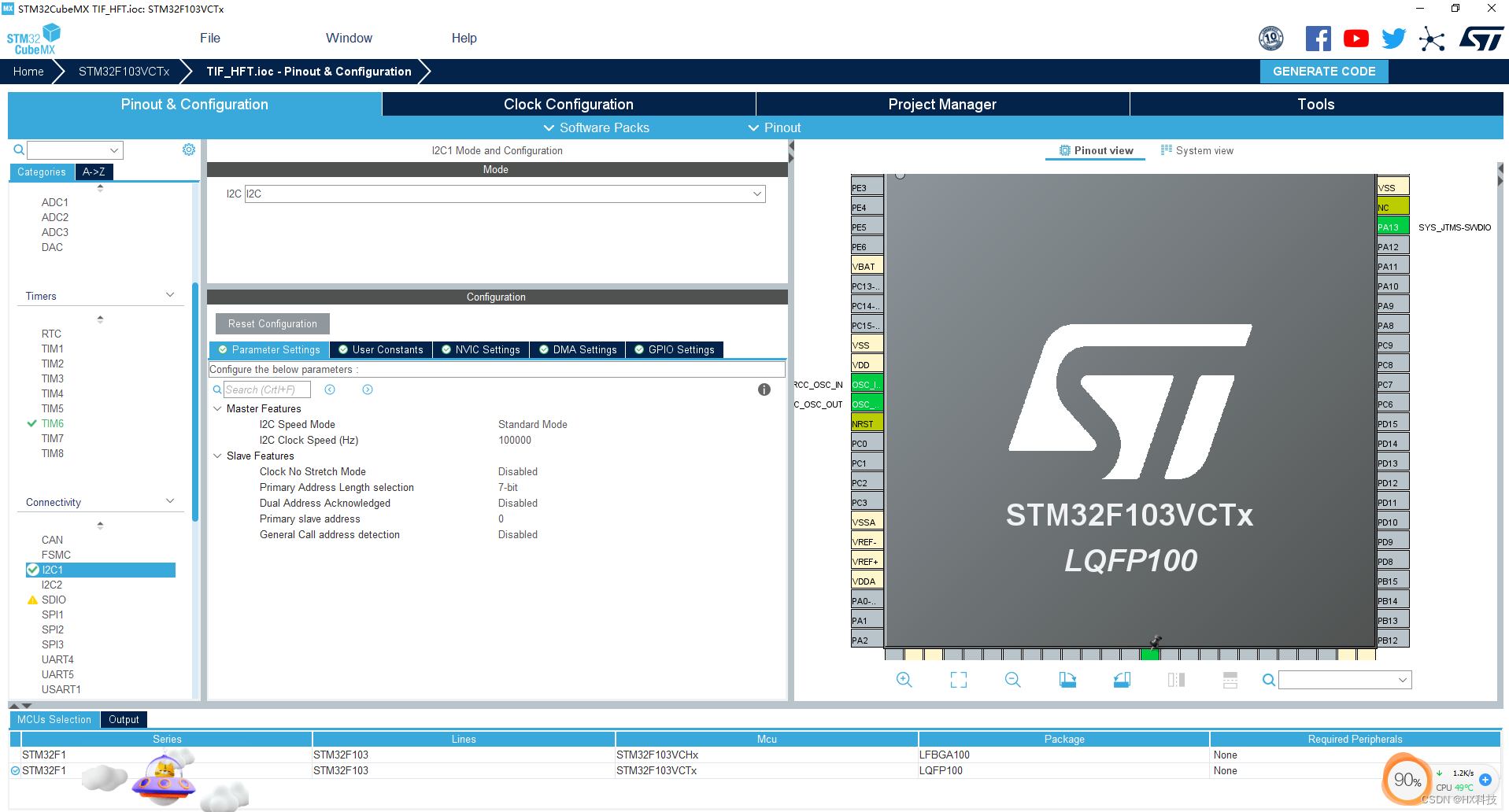Screen dimensions: 1509x812
Task: Switch to Output tab
Action: (124, 719)
